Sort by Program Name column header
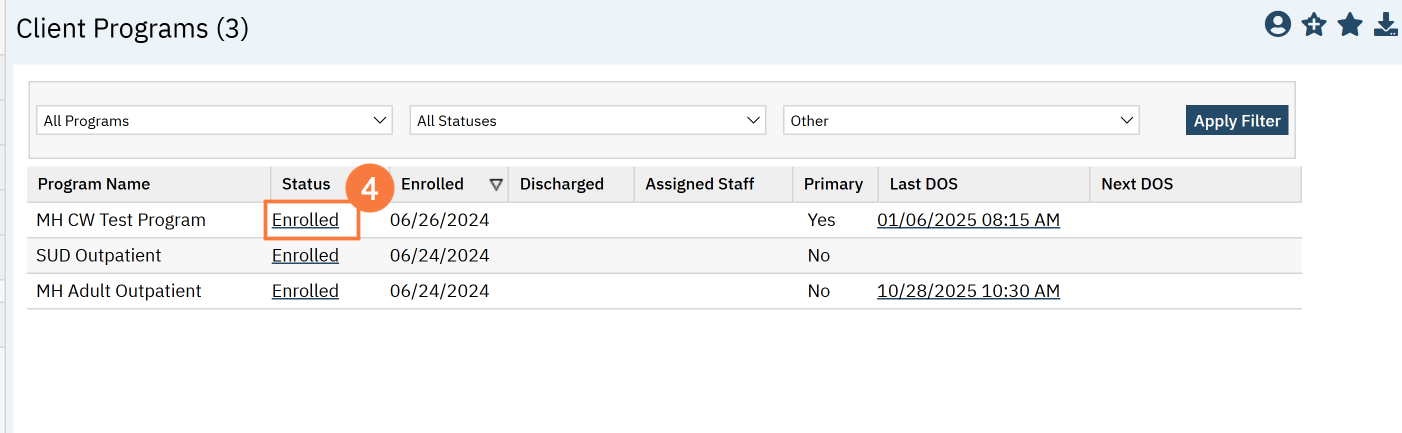 tap(94, 184)
